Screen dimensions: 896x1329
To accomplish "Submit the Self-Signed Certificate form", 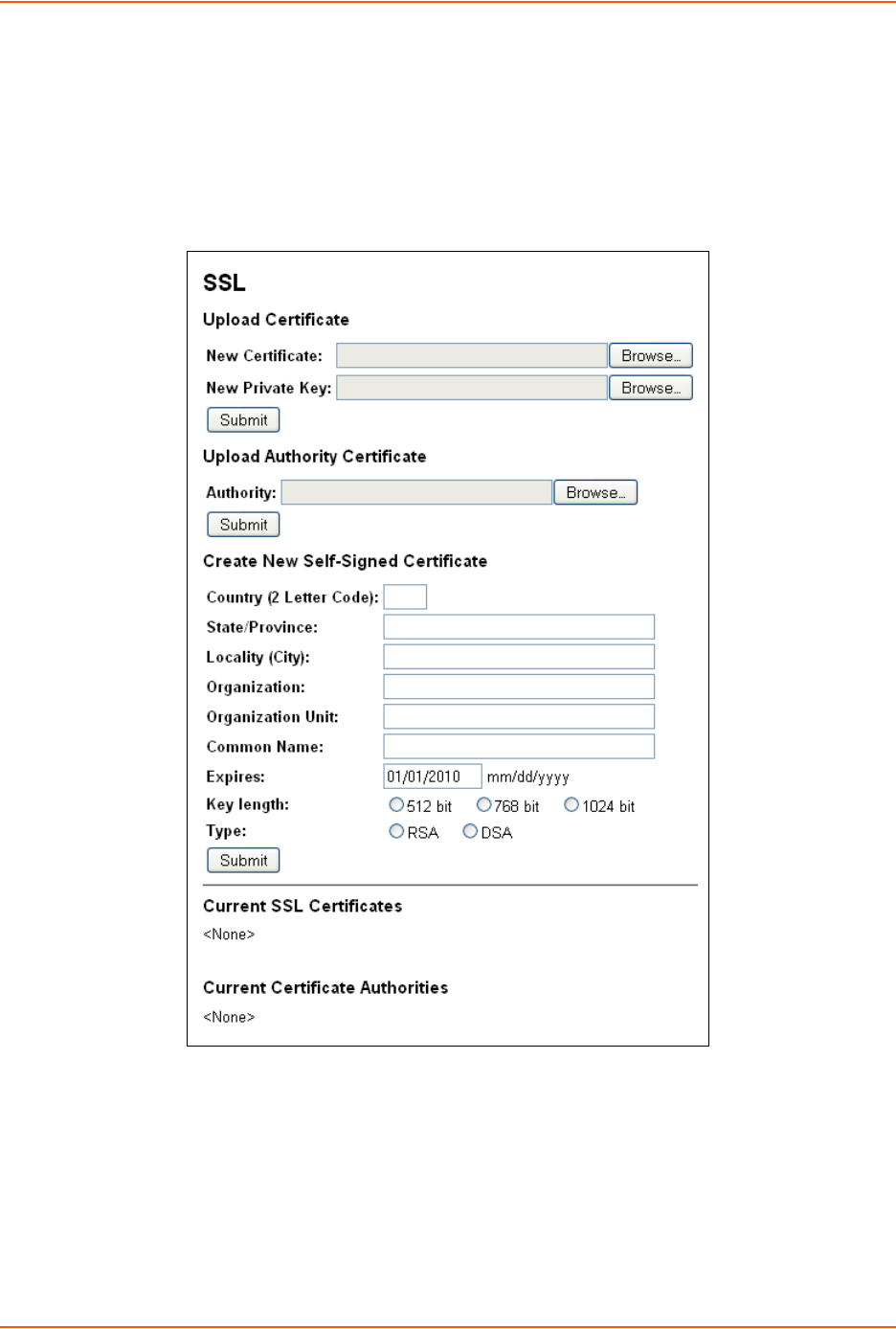I will (x=243, y=860).
